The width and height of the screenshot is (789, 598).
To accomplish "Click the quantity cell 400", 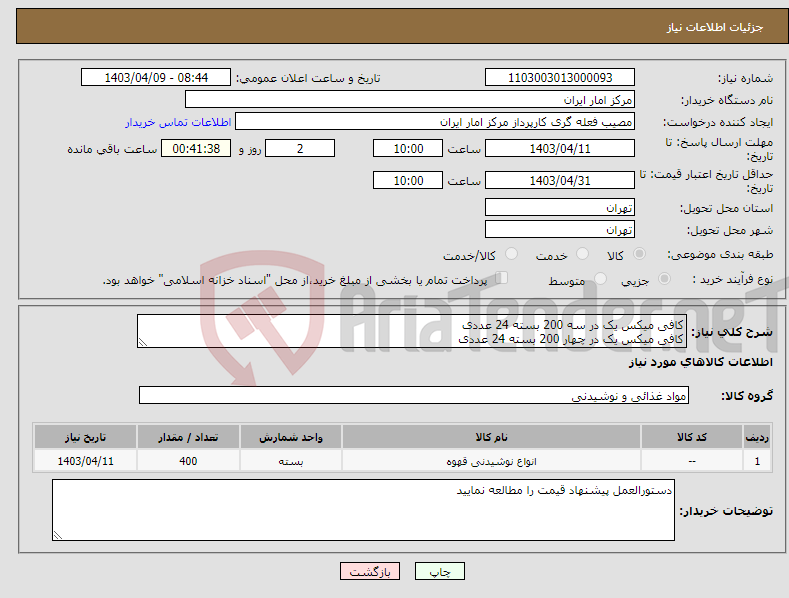I will pyautogui.click(x=188, y=461).
